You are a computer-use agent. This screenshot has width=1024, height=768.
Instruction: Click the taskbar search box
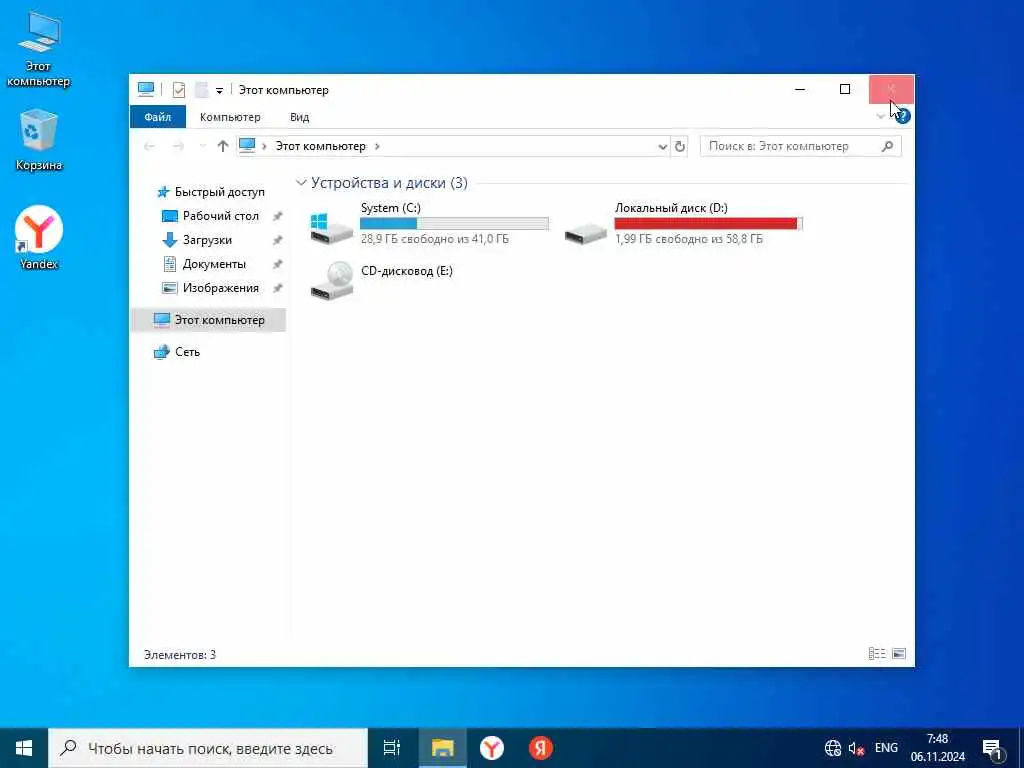pyautogui.click(x=208, y=748)
